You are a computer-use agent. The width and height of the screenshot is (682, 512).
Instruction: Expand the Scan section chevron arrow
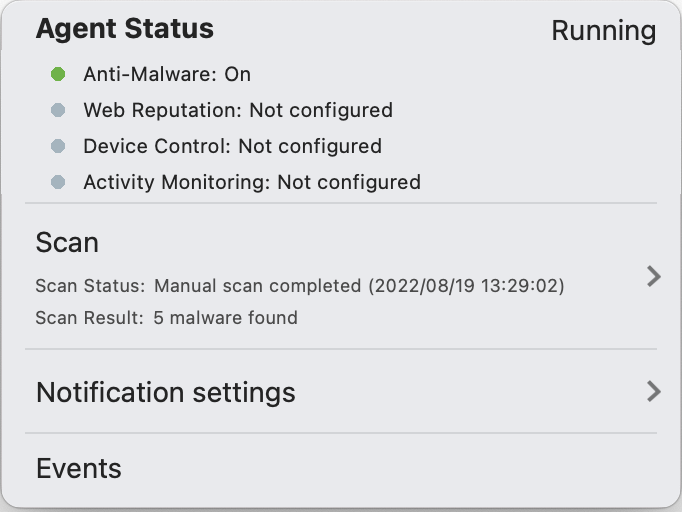[x=653, y=276]
